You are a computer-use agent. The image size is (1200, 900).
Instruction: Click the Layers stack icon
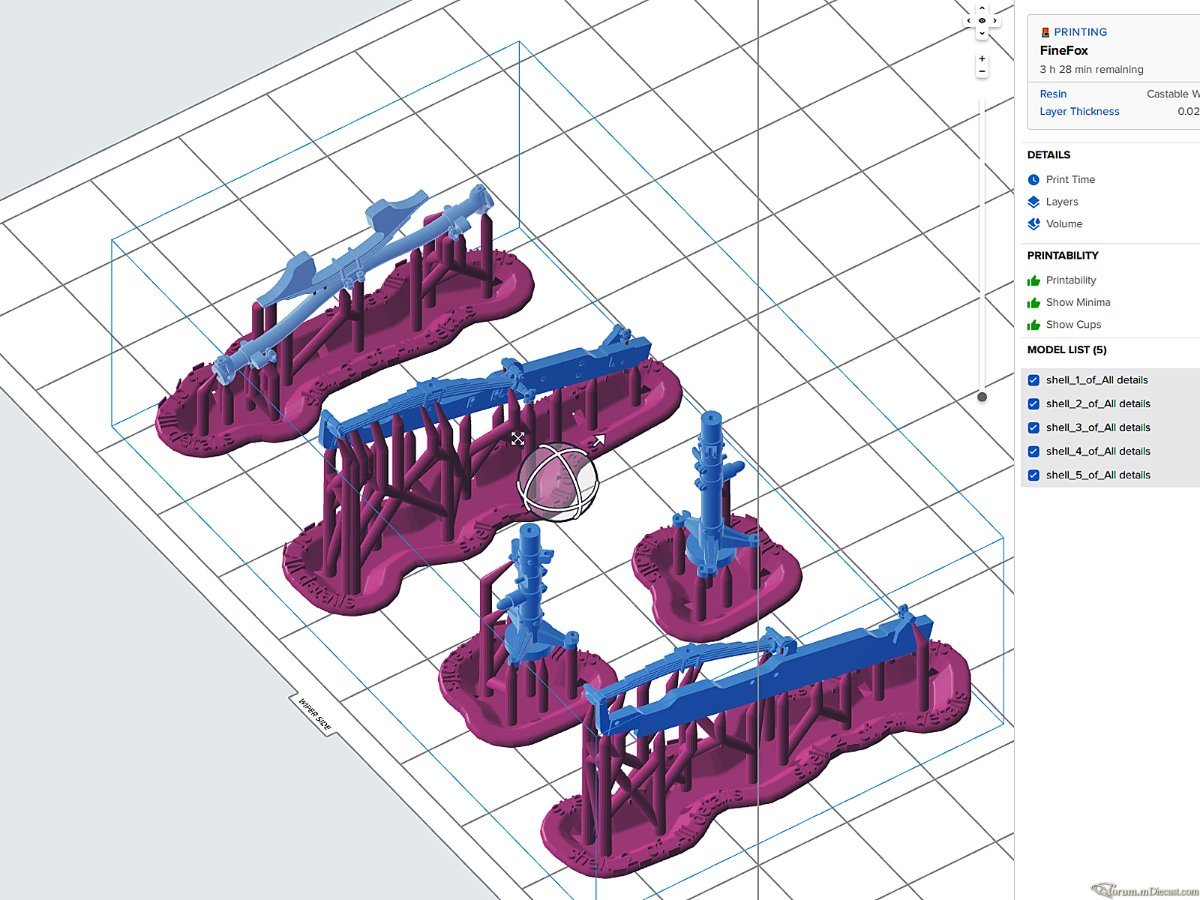1034,202
